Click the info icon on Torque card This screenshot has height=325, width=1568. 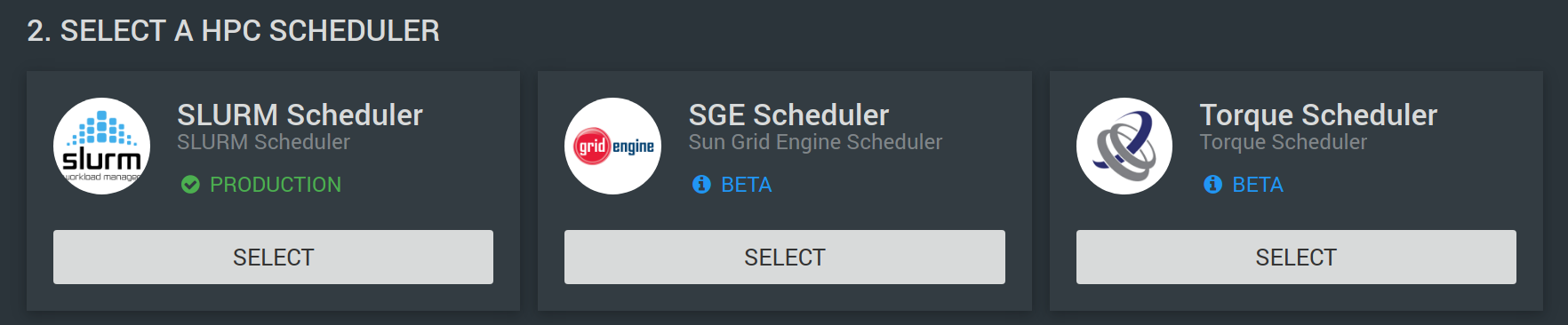1212,185
